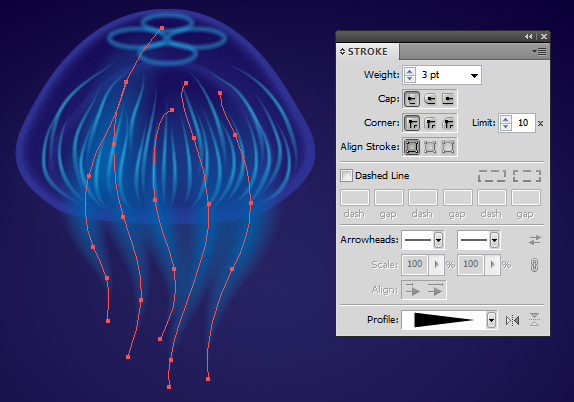This screenshot has width=574, height=402.
Task: Align stroke to inside icon
Action: 430,147
